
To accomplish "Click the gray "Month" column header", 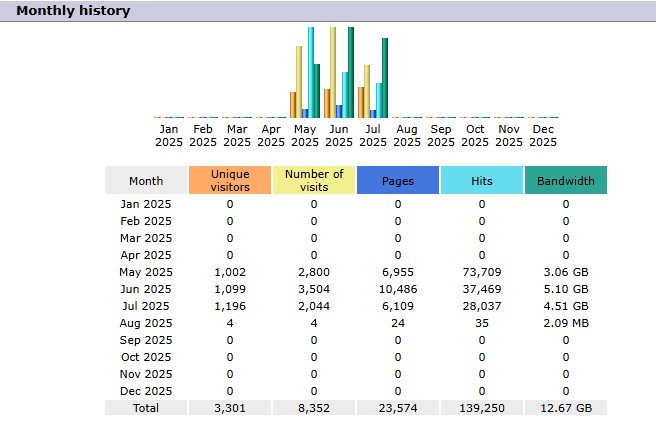I will click(x=146, y=181).
